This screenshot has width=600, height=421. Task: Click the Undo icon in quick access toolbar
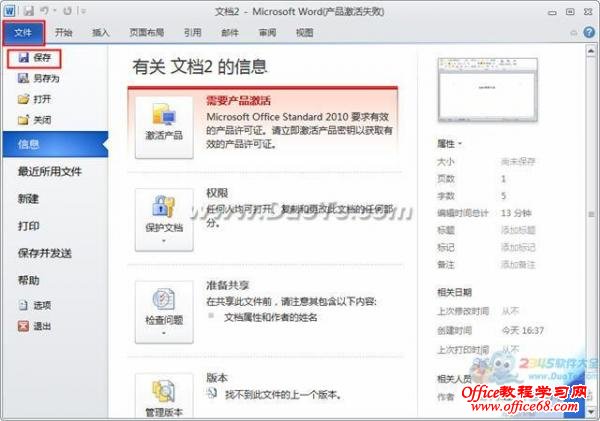click(45, 11)
